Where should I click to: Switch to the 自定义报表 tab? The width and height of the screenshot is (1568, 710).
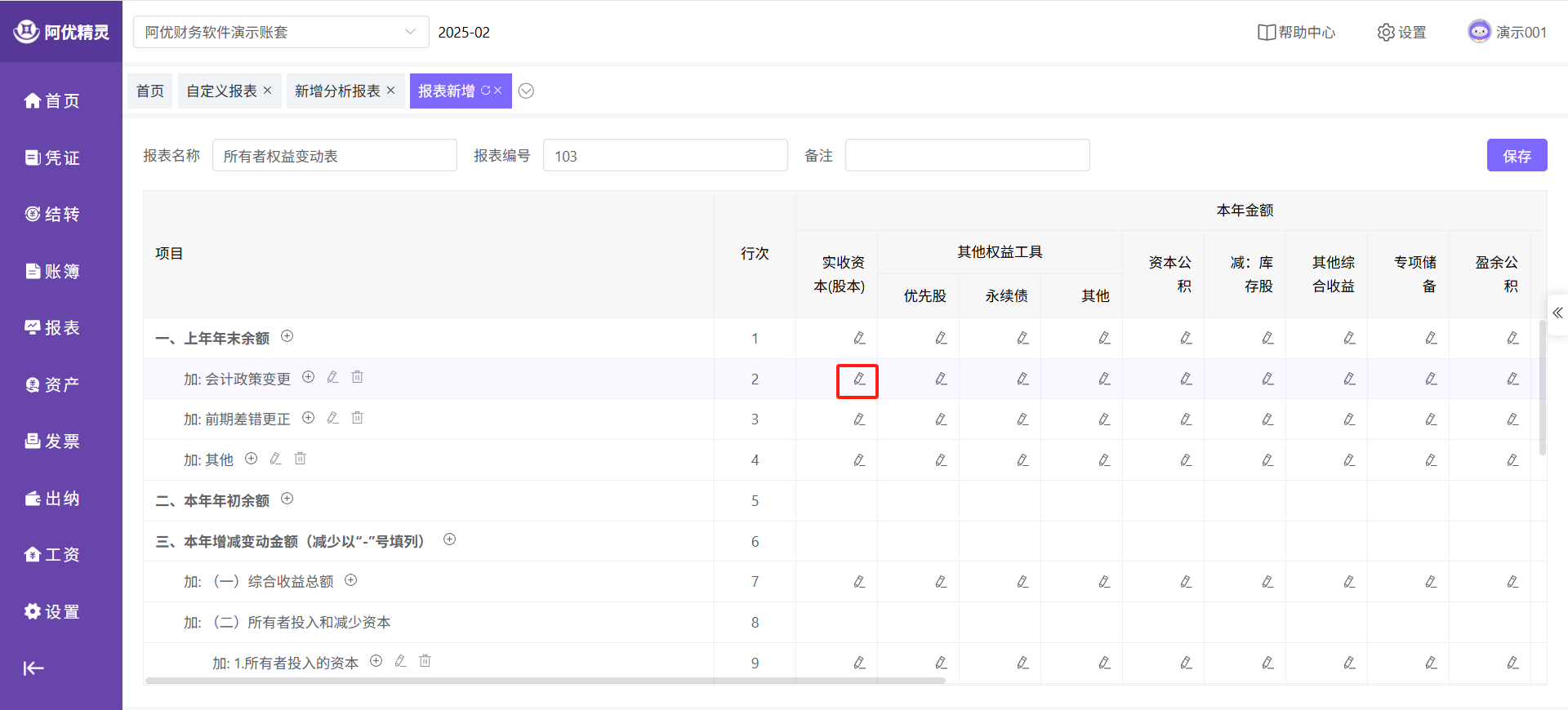tap(221, 91)
